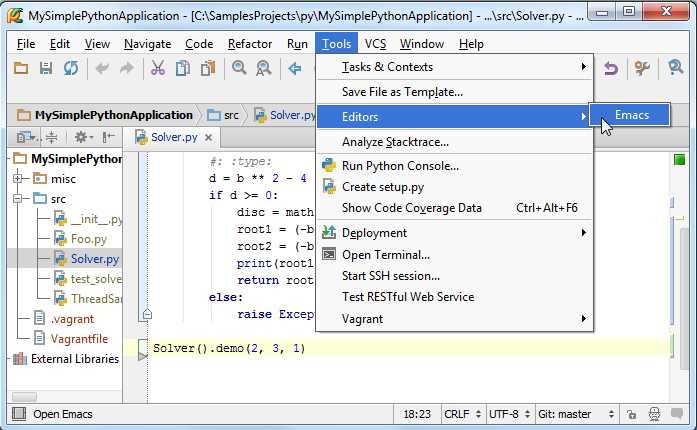This screenshot has width=697, height=430.
Task: Select Vagrantfile in the project tree
Action: pyautogui.click(x=71, y=339)
